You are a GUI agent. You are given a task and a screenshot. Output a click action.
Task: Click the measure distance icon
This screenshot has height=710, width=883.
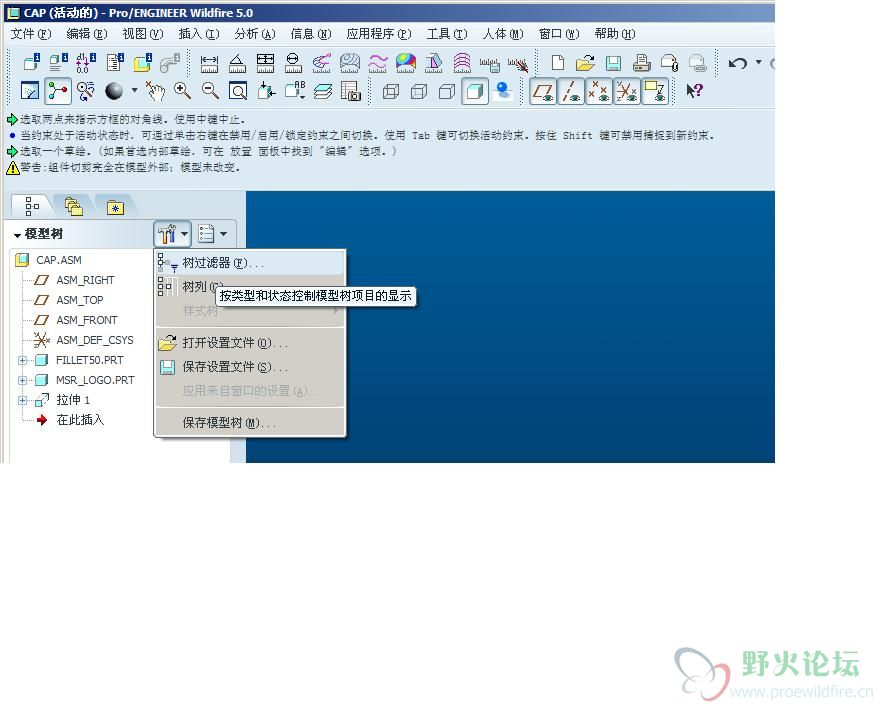point(209,63)
